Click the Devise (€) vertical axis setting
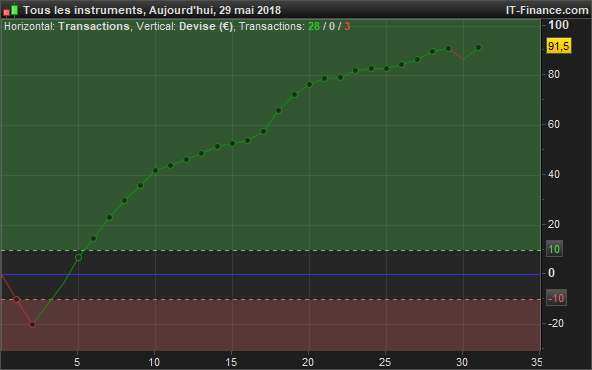This screenshot has width=592, height=370. [x=206, y=26]
